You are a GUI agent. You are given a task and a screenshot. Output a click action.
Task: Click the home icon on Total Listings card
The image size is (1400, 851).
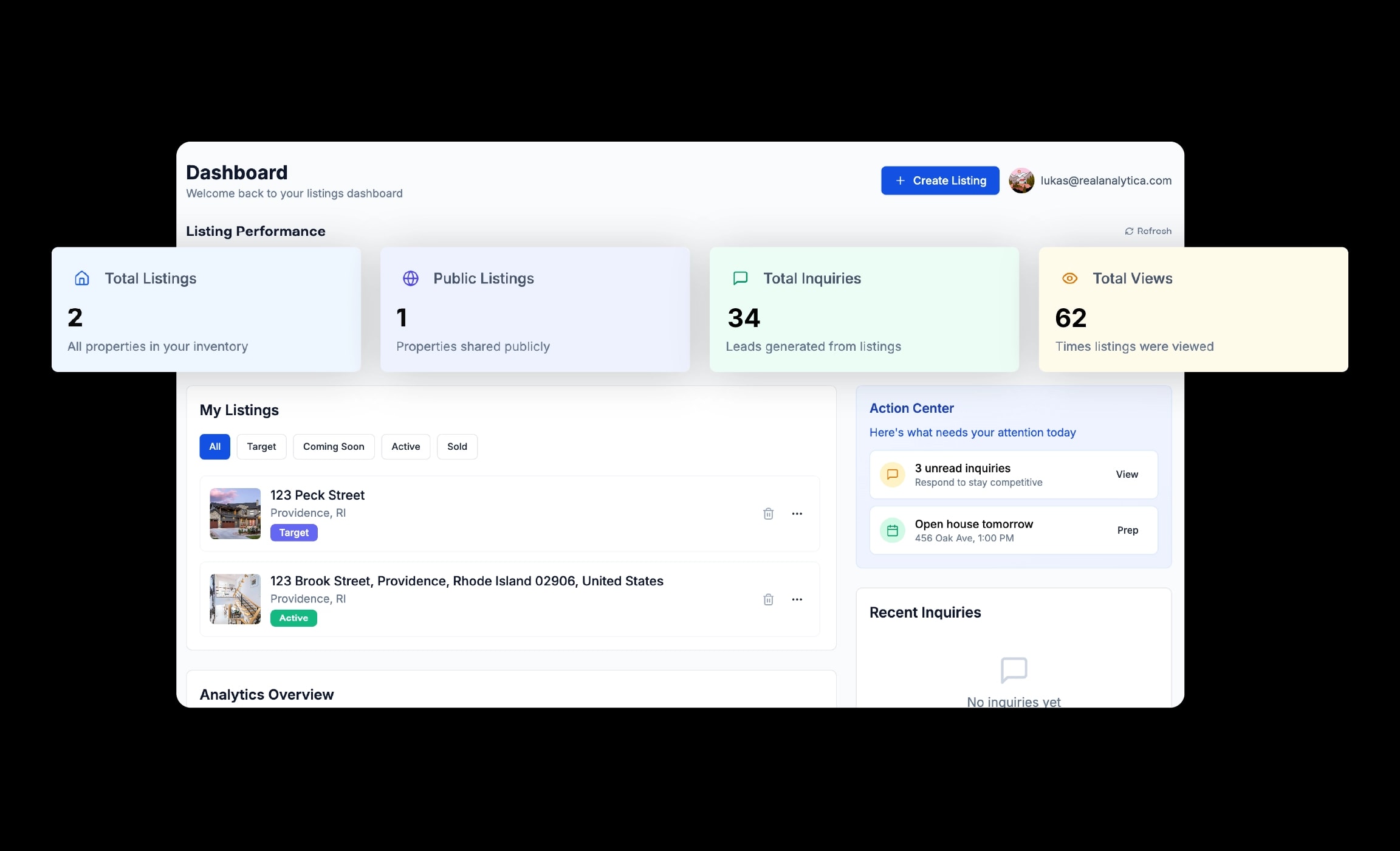pos(82,278)
